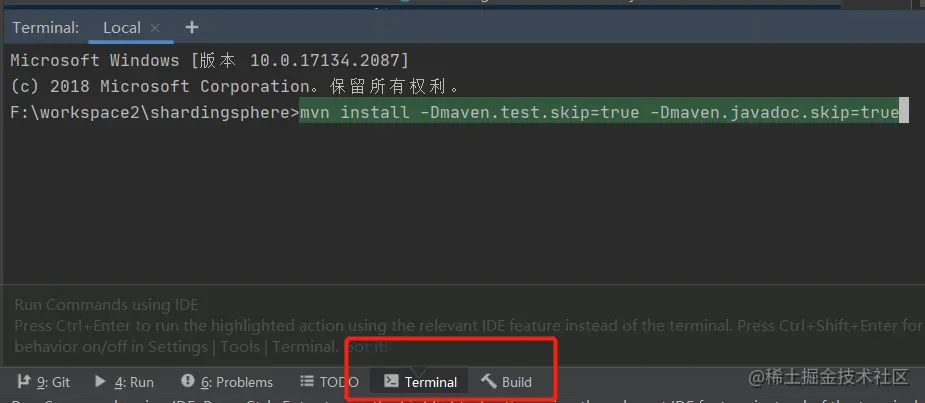This screenshot has width=925, height=403.
Task: Open the 6: Problems tool window
Action: tap(227, 382)
